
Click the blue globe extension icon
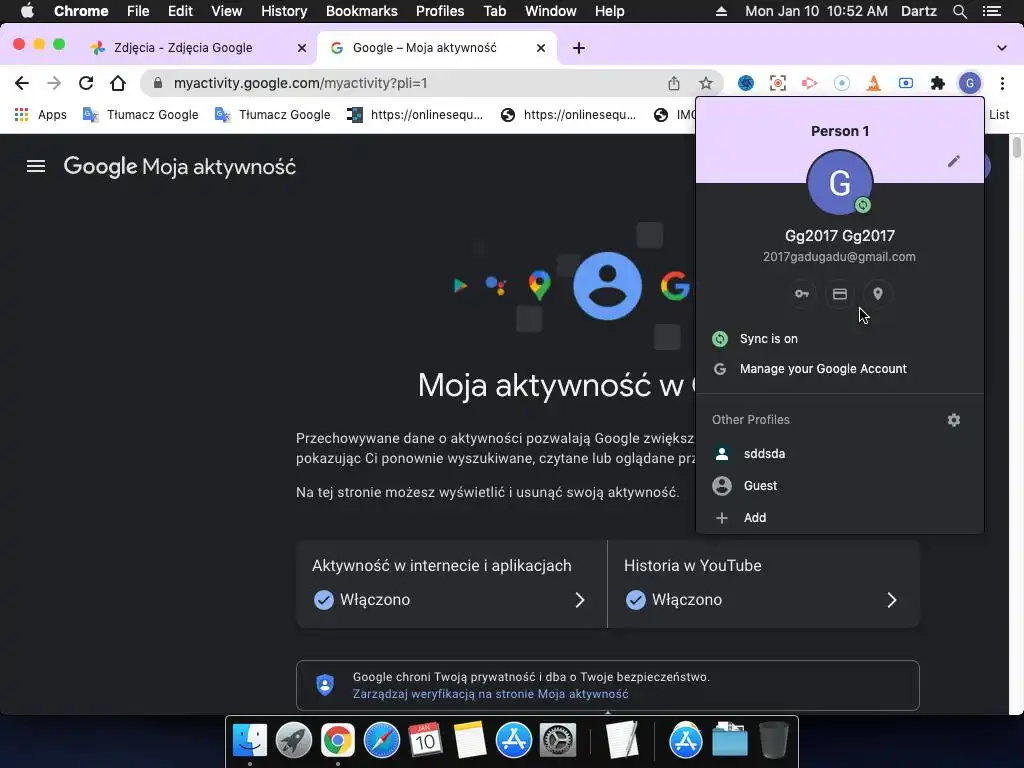pos(746,83)
